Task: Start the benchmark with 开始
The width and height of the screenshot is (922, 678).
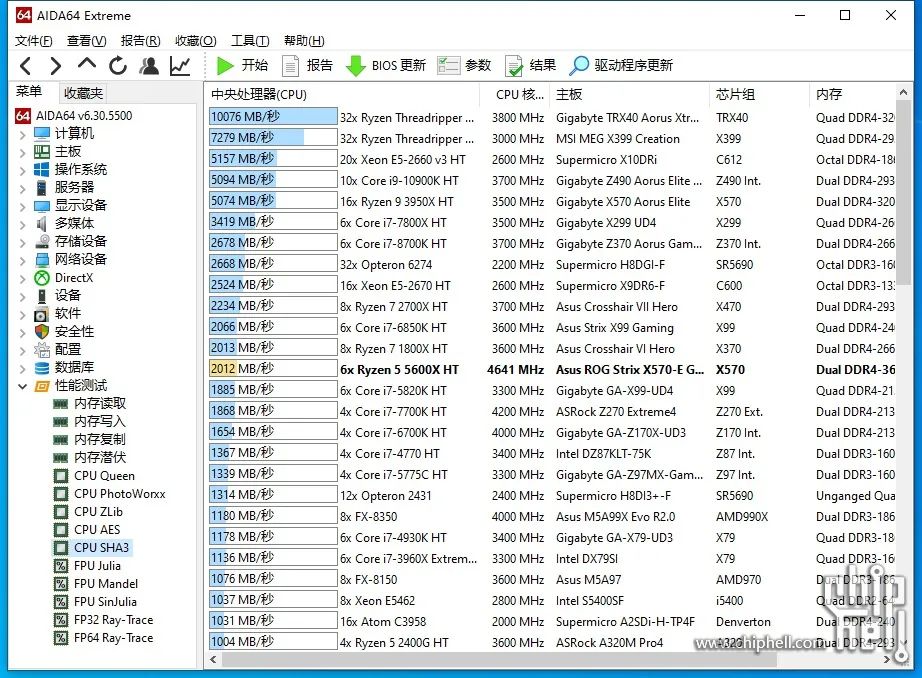Action: coord(242,65)
